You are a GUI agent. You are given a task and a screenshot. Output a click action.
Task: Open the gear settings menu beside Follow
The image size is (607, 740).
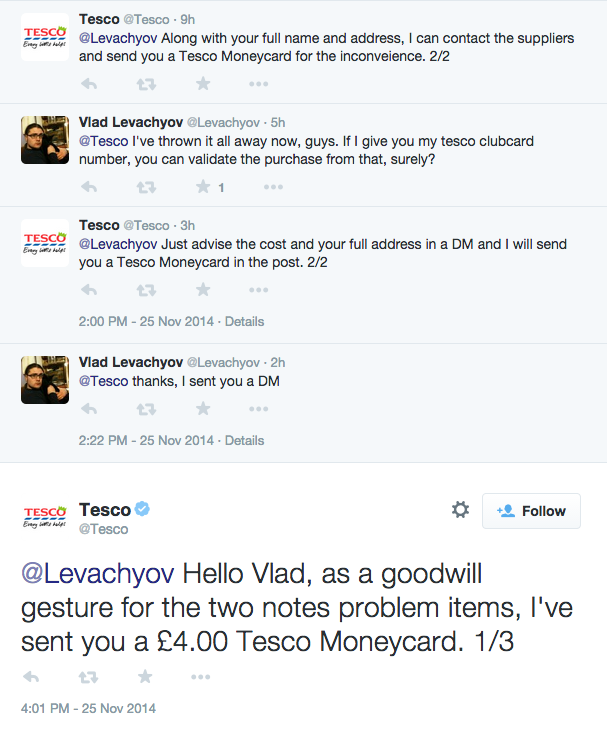click(460, 510)
